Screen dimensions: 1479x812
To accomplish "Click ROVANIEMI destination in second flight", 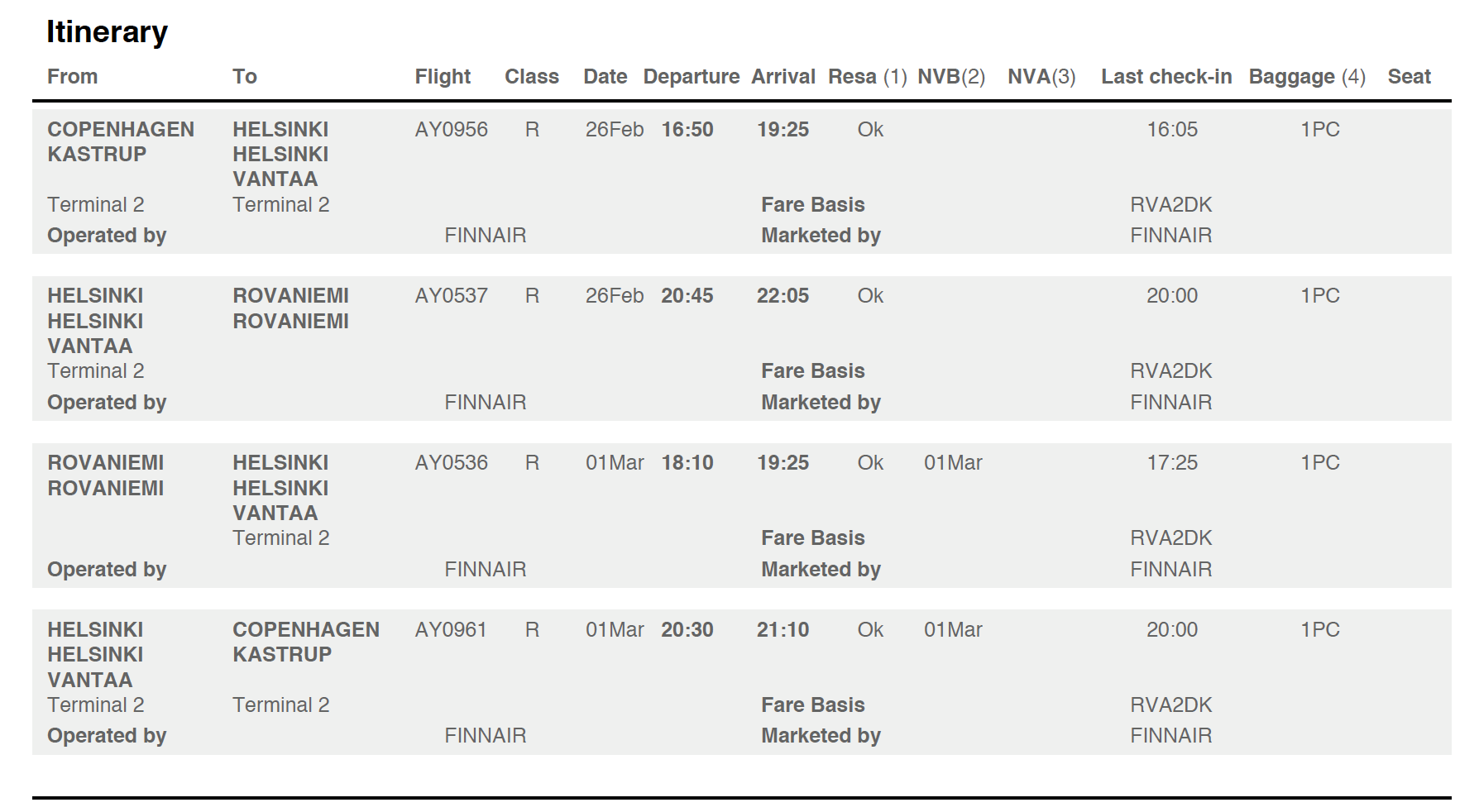I will [x=290, y=308].
